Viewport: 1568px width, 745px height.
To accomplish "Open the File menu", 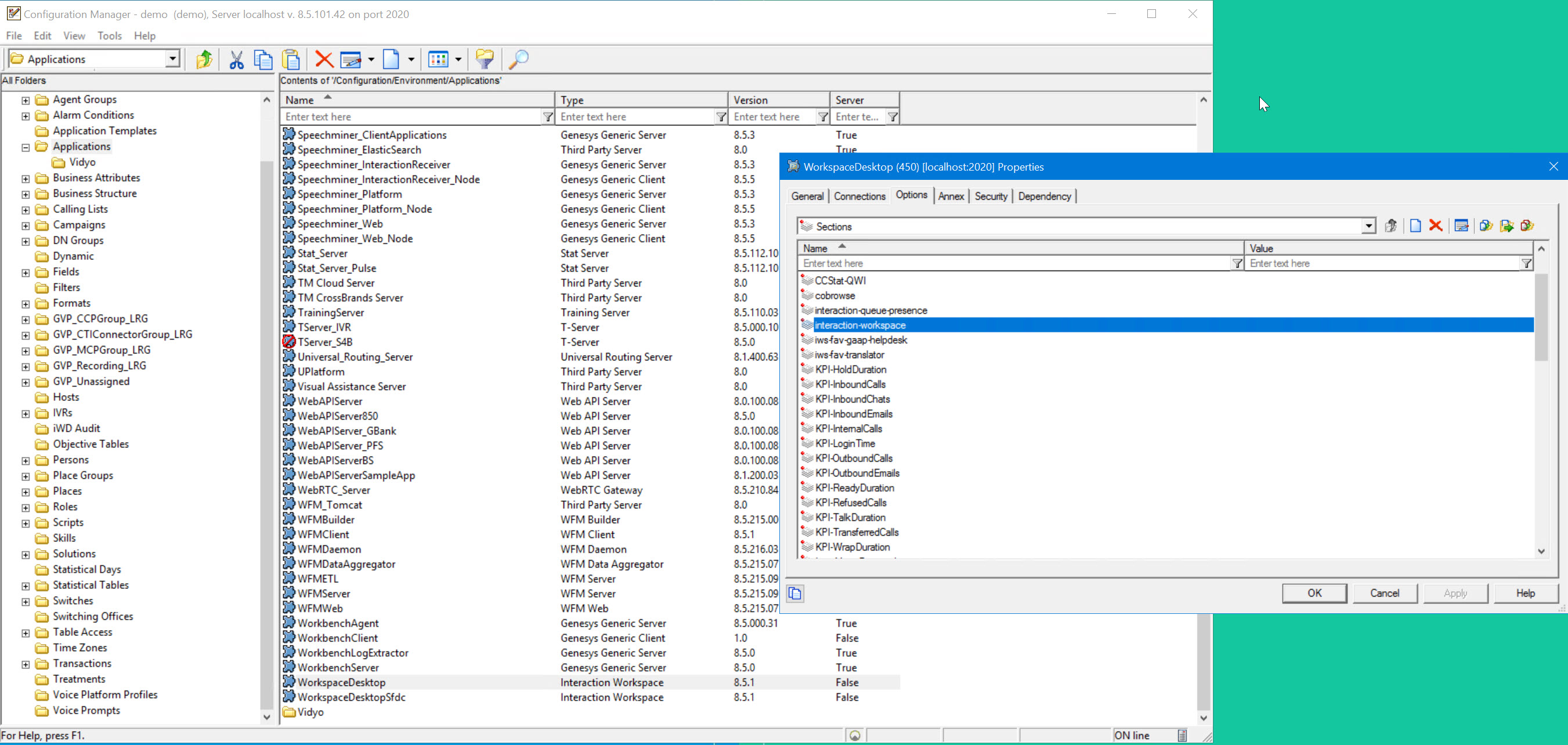I will pyautogui.click(x=14, y=35).
